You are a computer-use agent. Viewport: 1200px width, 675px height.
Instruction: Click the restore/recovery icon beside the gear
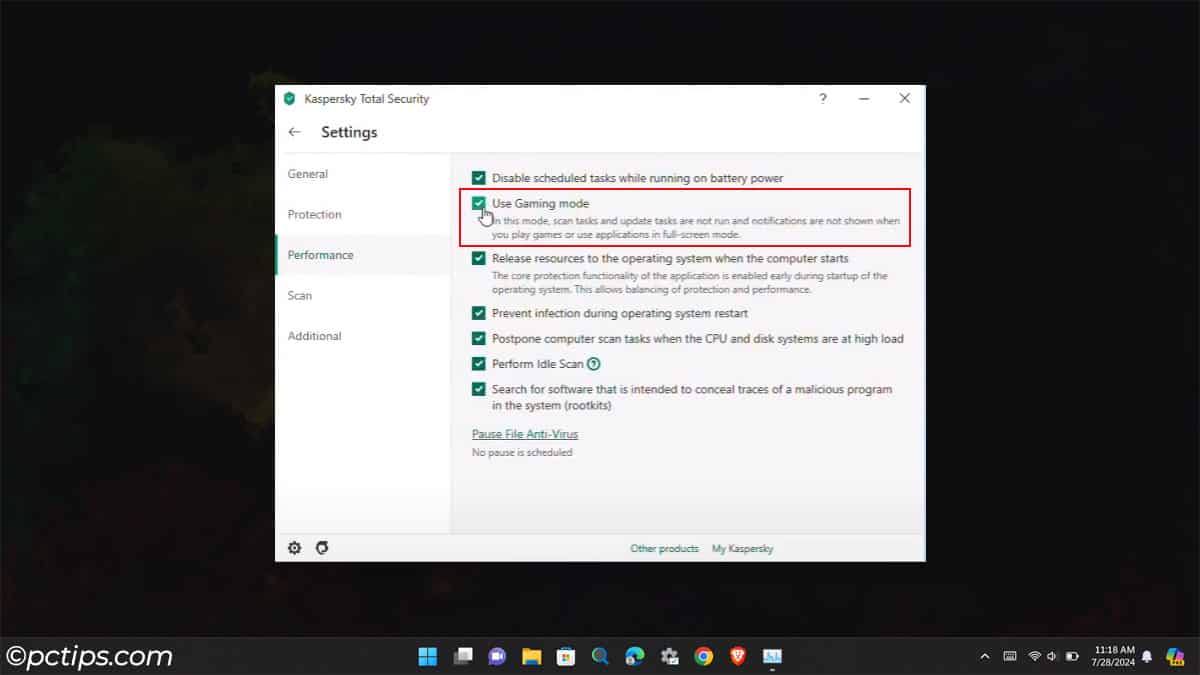[320, 548]
